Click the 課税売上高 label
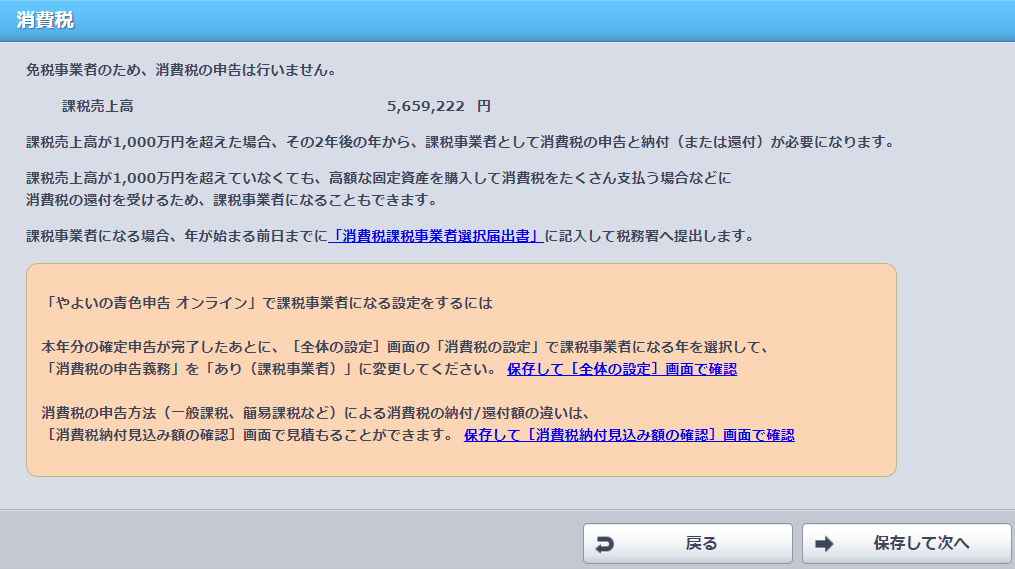The image size is (1015, 569). tap(98, 106)
